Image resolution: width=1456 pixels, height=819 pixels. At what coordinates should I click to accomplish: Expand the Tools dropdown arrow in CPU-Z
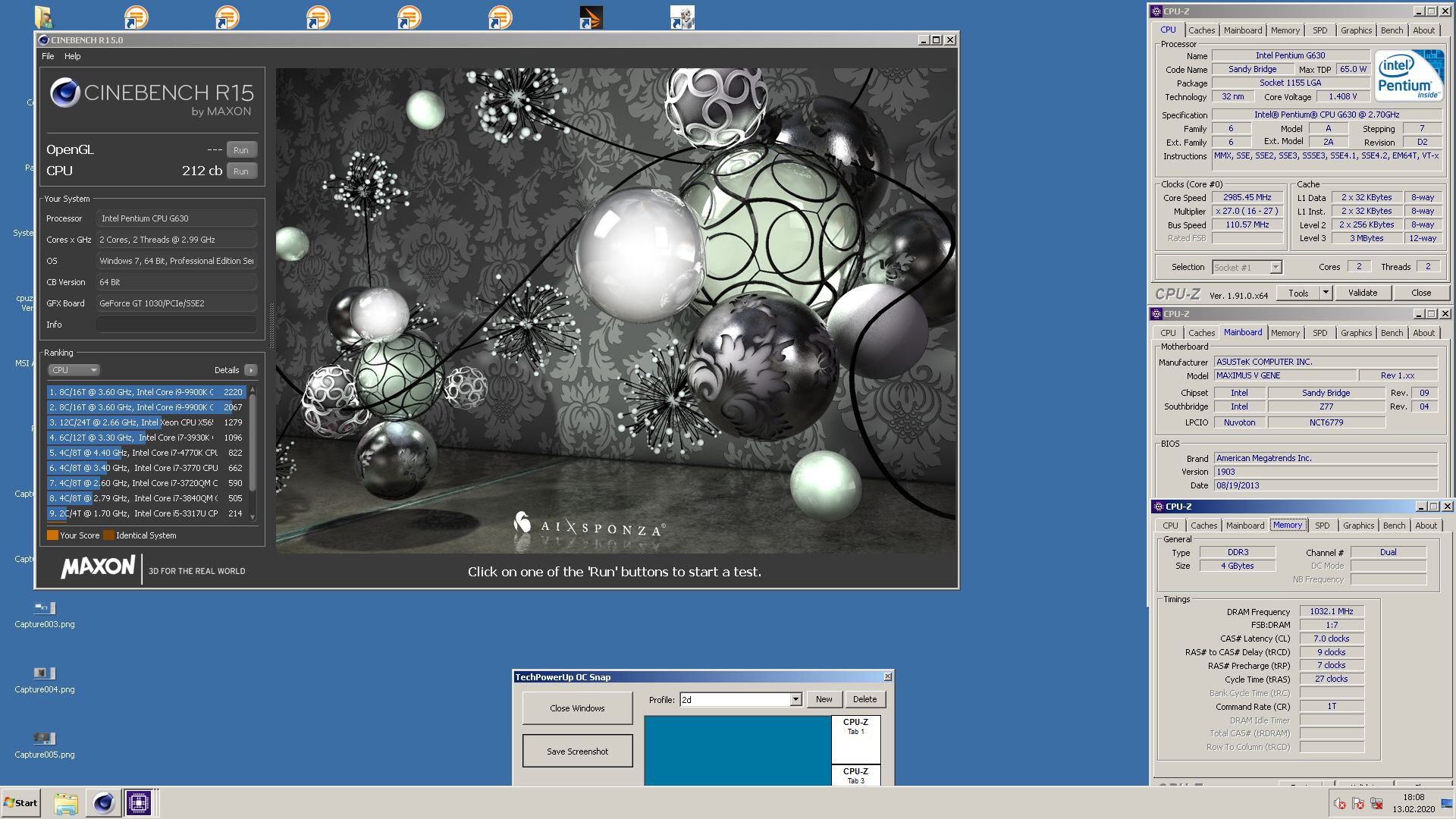tap(1326, 293)
